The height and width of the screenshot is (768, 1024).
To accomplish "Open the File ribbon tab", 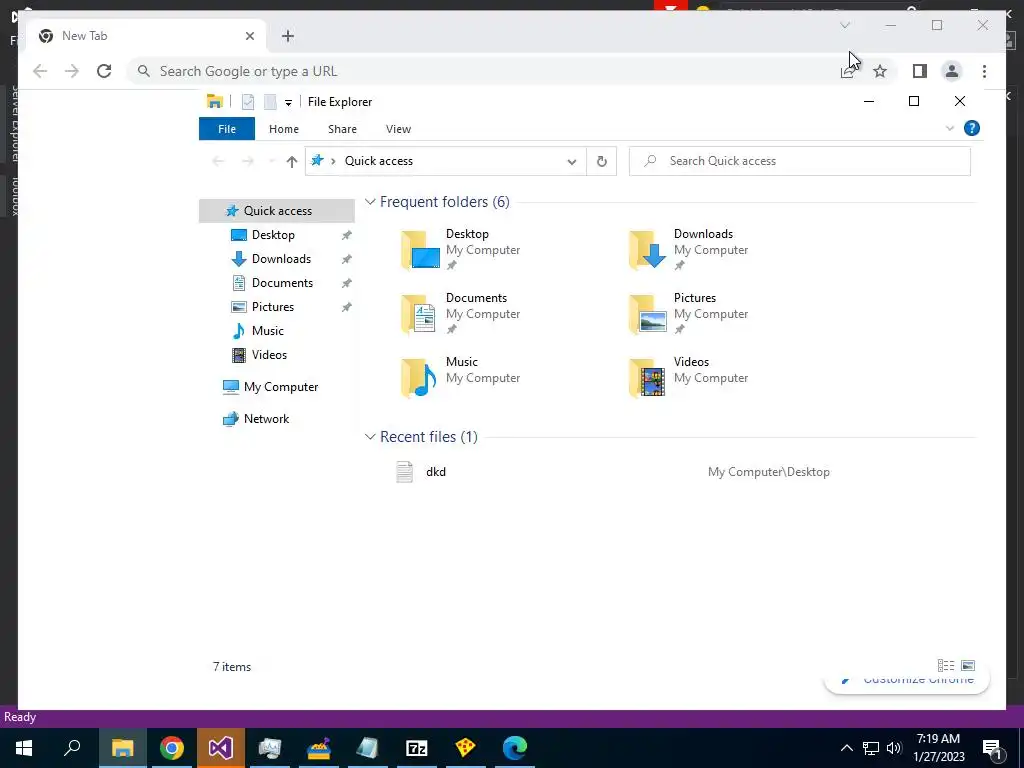I will 227,129.
